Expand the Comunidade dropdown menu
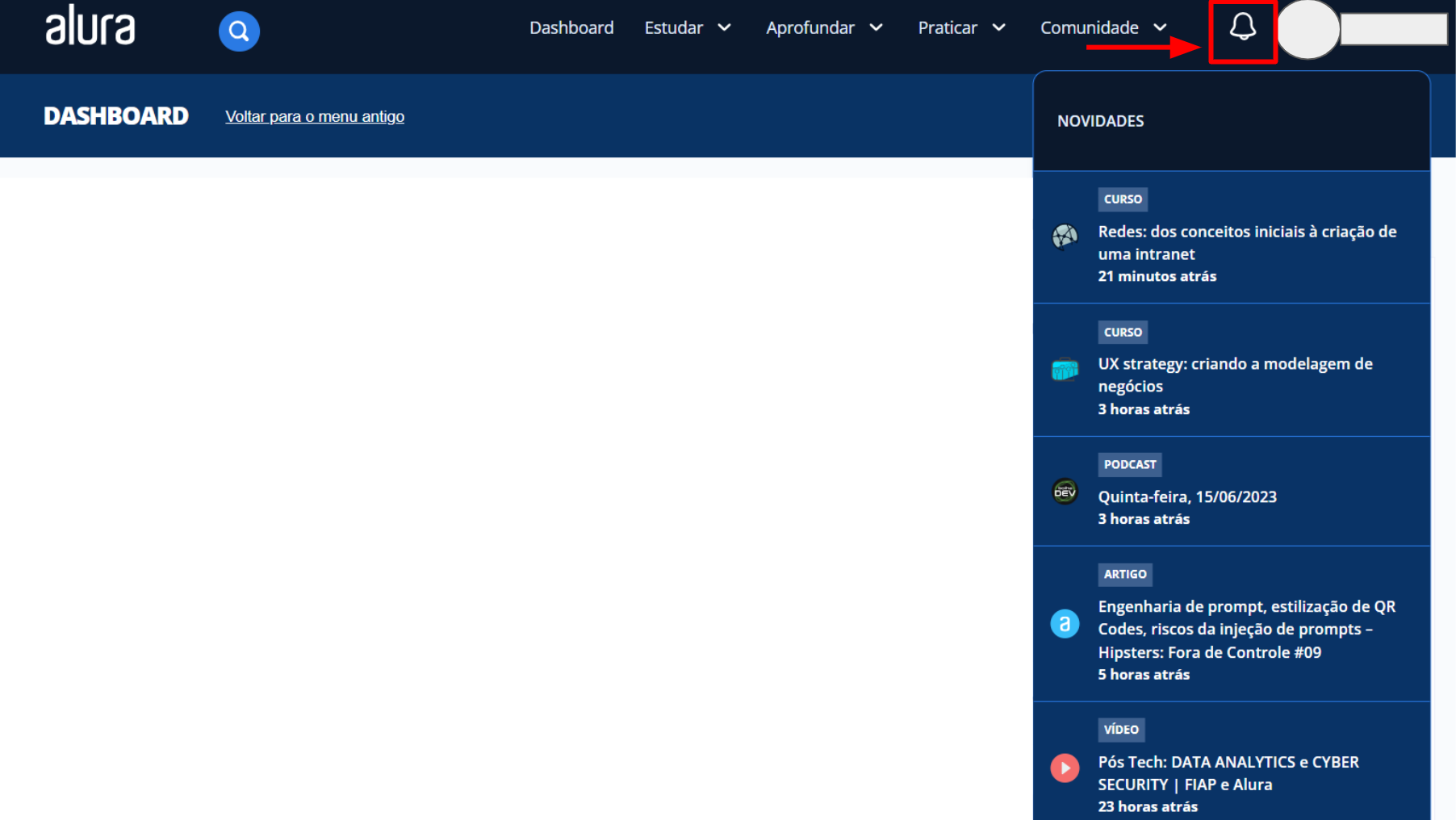The width and height of the screenshot is (1456, 833). (x=1103, y=28)
